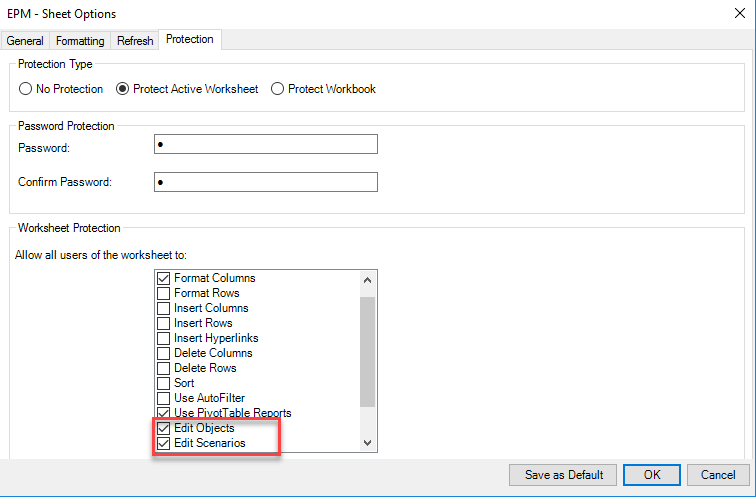756x497 pixels.
Task: Switch to the General tab
Action: pos(25,40)
